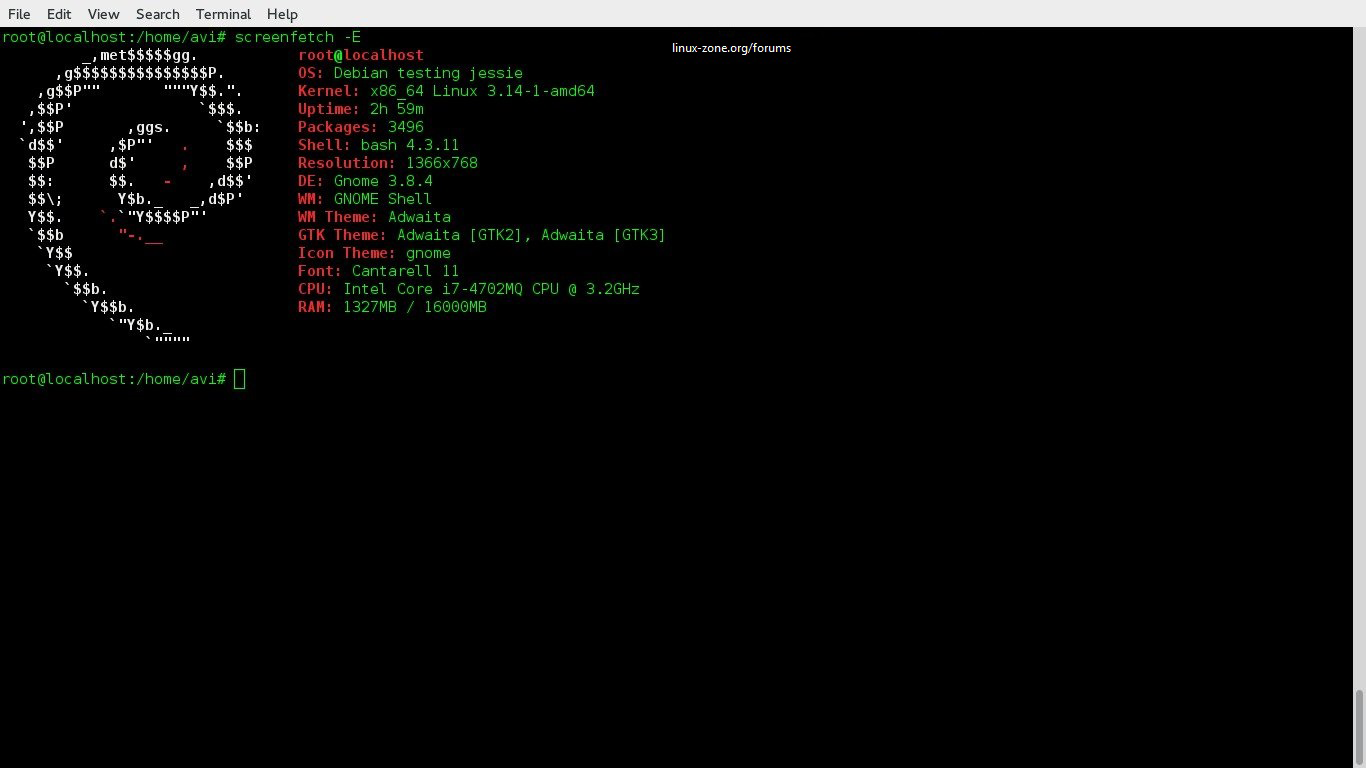
Task: Click the red root@localhost header in output
Action: 360,55
